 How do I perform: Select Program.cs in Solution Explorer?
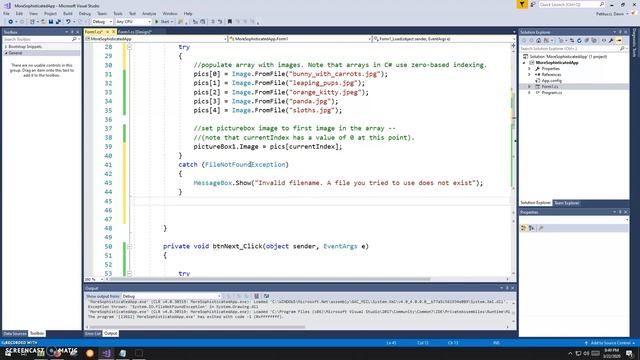click(551, 93)
